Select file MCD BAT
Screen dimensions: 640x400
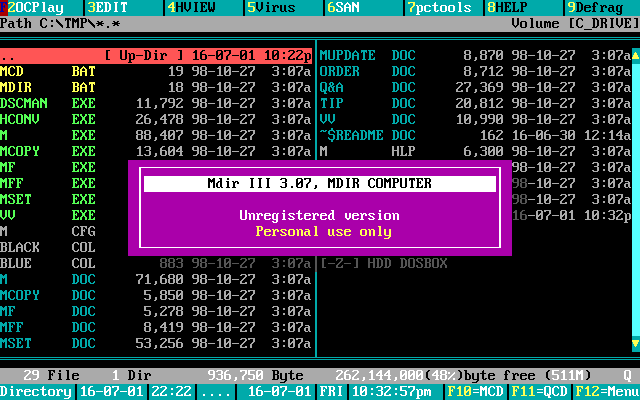tap(156, 71)
